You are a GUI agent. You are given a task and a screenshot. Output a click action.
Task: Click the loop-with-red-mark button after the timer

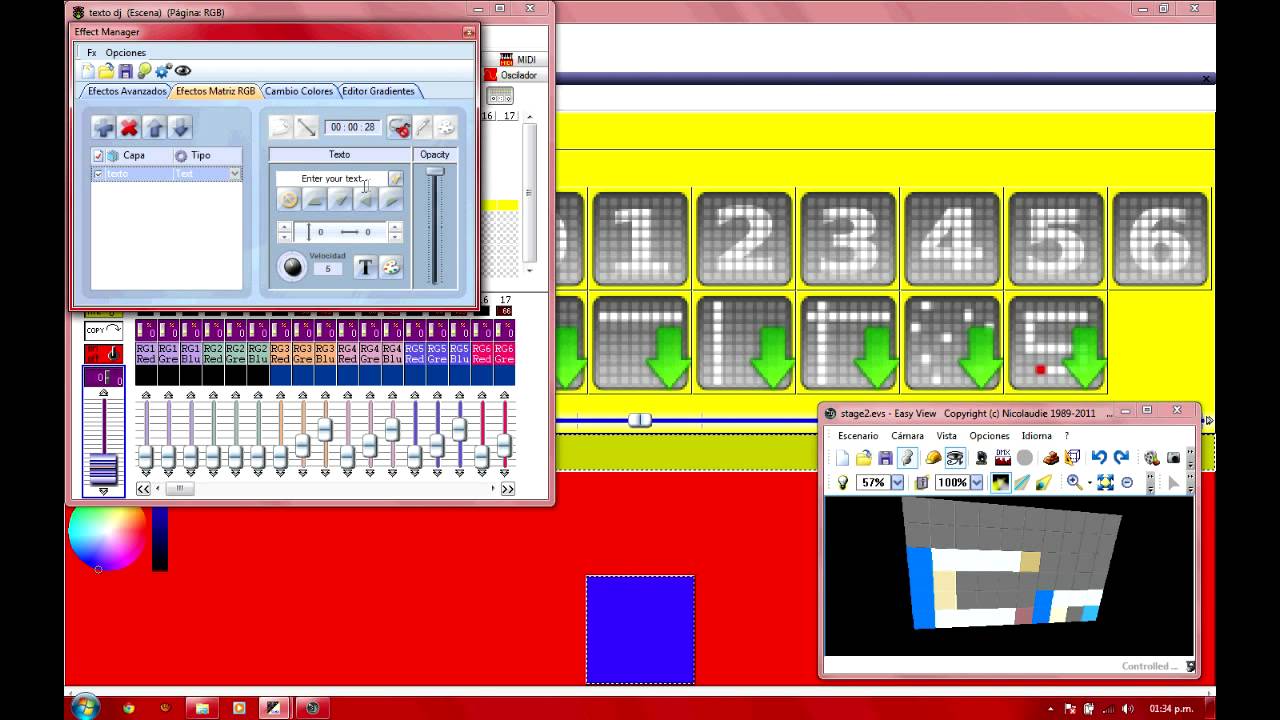[x=399, y=127]
